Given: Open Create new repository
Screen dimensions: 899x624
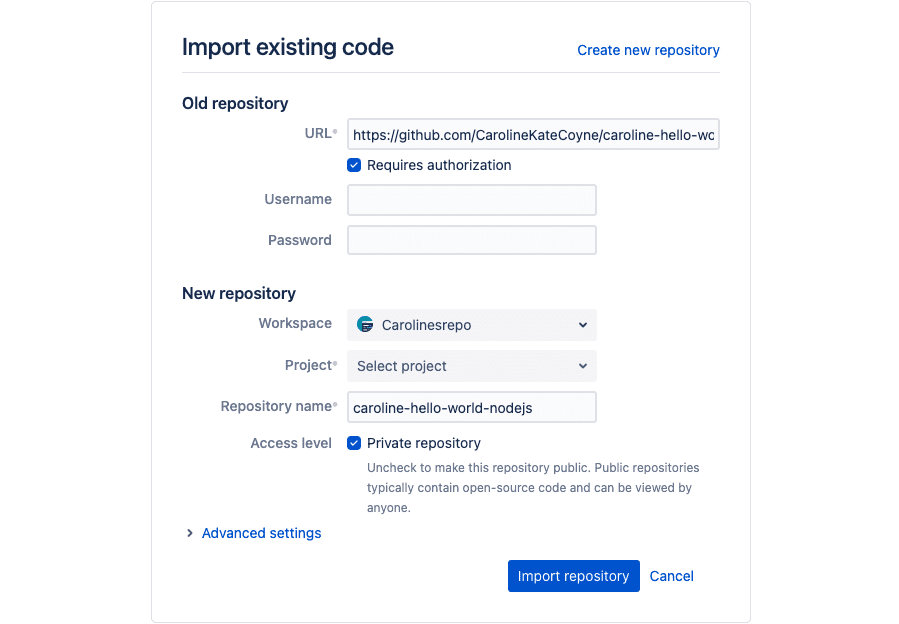Looking at the screenshot, I should pyautogui.click(x=648, y=50).
